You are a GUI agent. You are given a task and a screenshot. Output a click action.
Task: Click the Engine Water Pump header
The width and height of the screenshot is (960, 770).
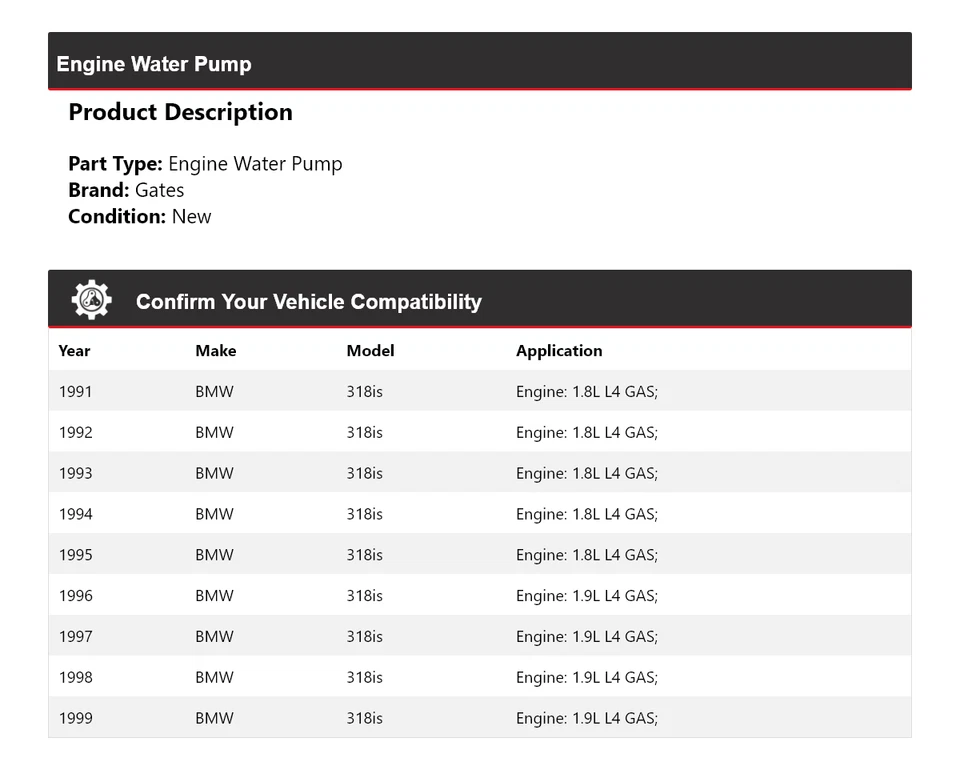coord(154,64)
